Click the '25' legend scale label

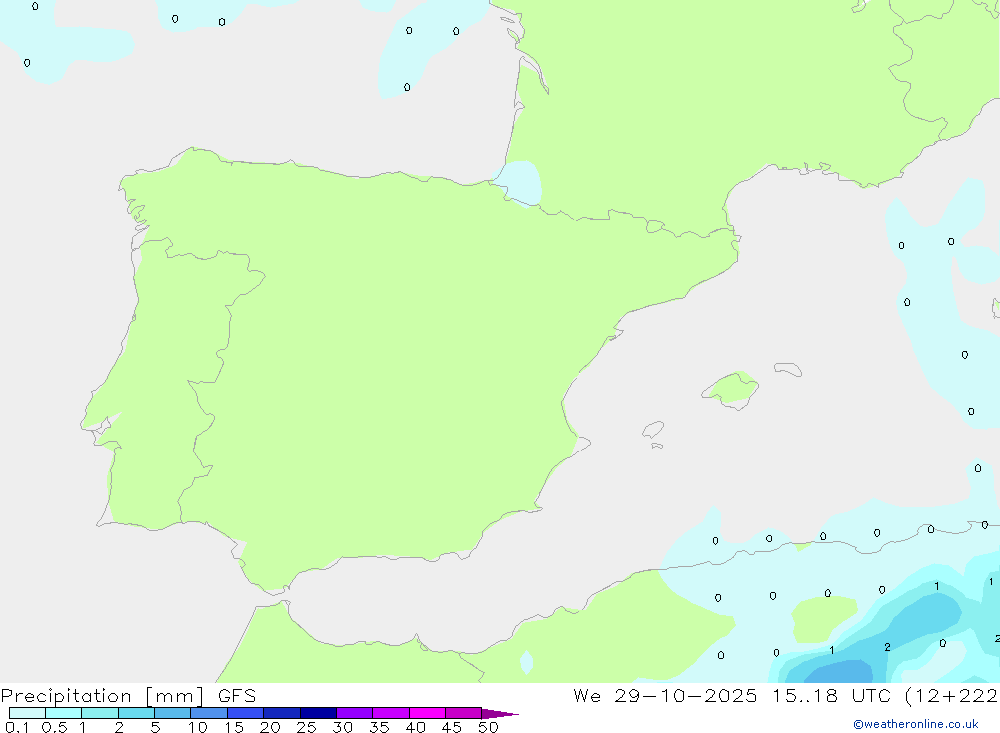[306, 727]
